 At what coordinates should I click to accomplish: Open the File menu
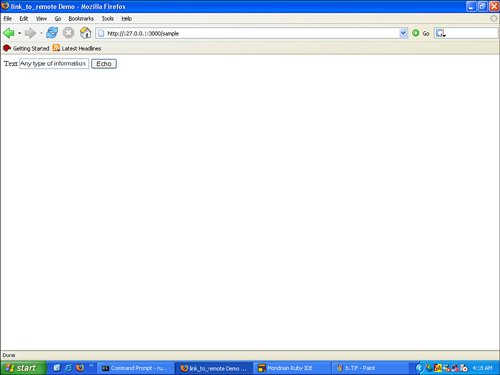click(8, 19)
